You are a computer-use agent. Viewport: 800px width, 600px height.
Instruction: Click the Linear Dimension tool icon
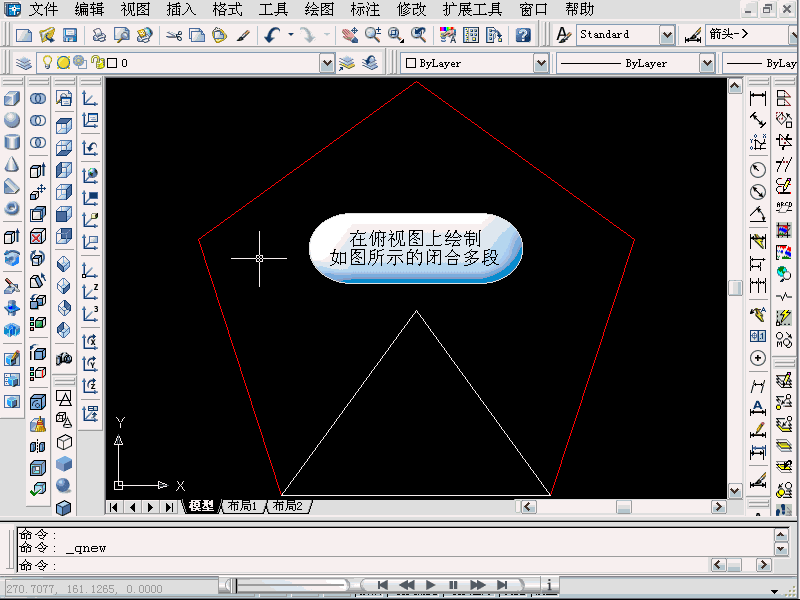(x=757, y=98)
